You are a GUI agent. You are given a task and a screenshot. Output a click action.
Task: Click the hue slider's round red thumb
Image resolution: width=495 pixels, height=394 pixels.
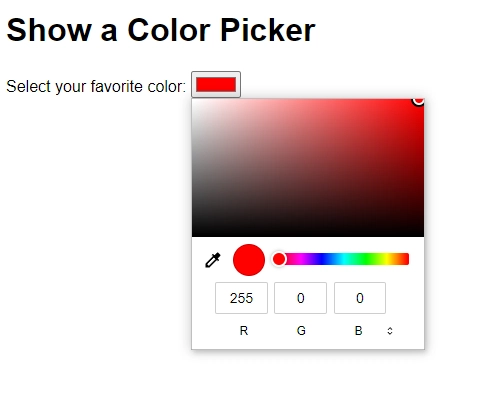279,259
